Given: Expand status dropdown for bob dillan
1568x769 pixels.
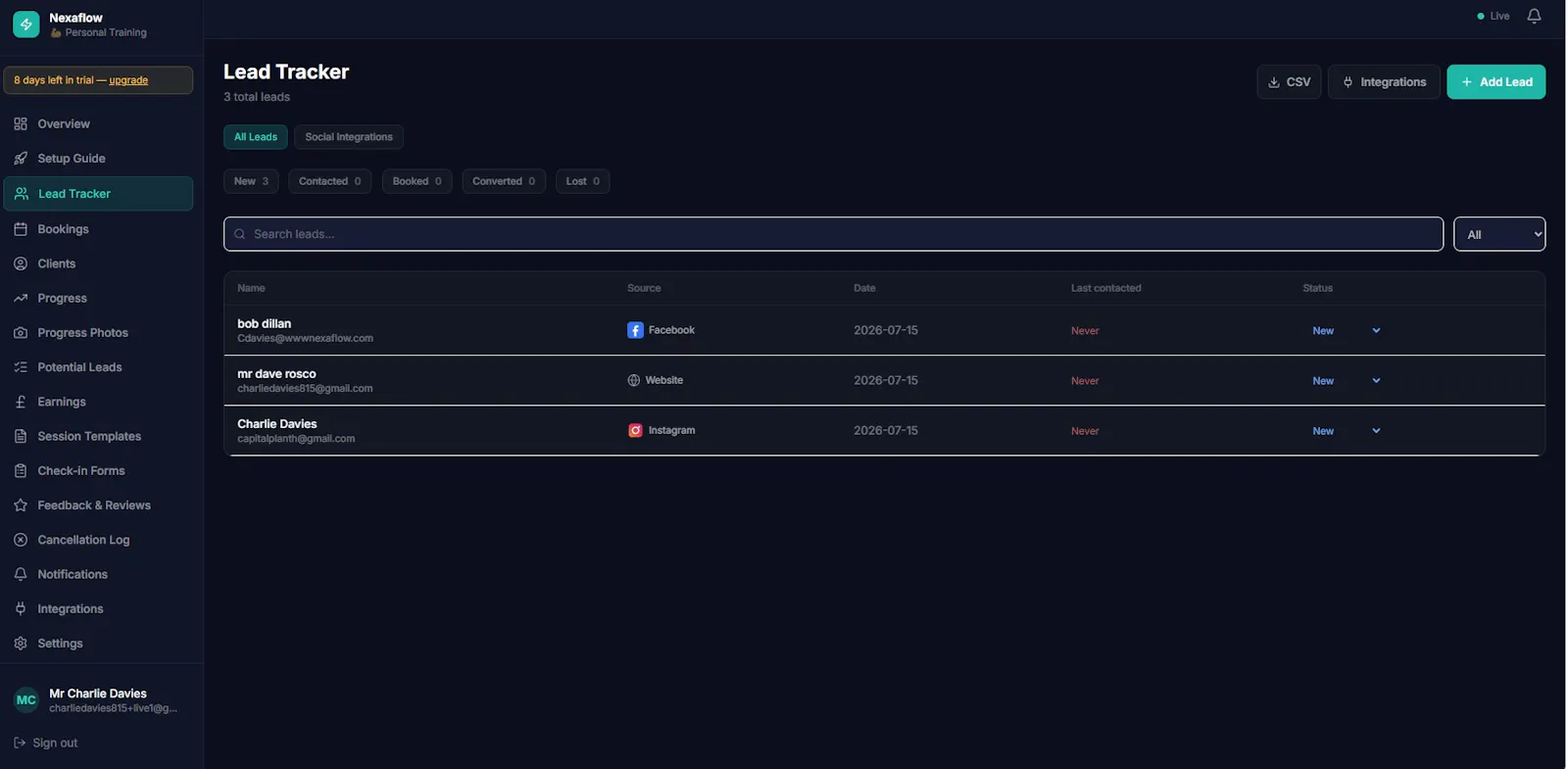Looking at the screenshot, I should click(x=1376, y=330).
